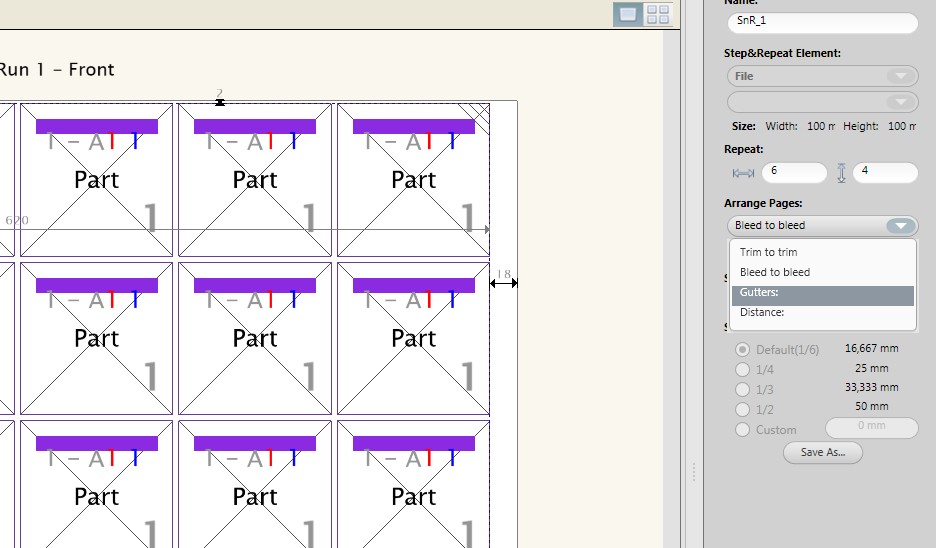Image resolution: width=936 pixels, height=548 pixels.
Task: Select the Default(1/6) radio button
Action: [x=742, y=349]
